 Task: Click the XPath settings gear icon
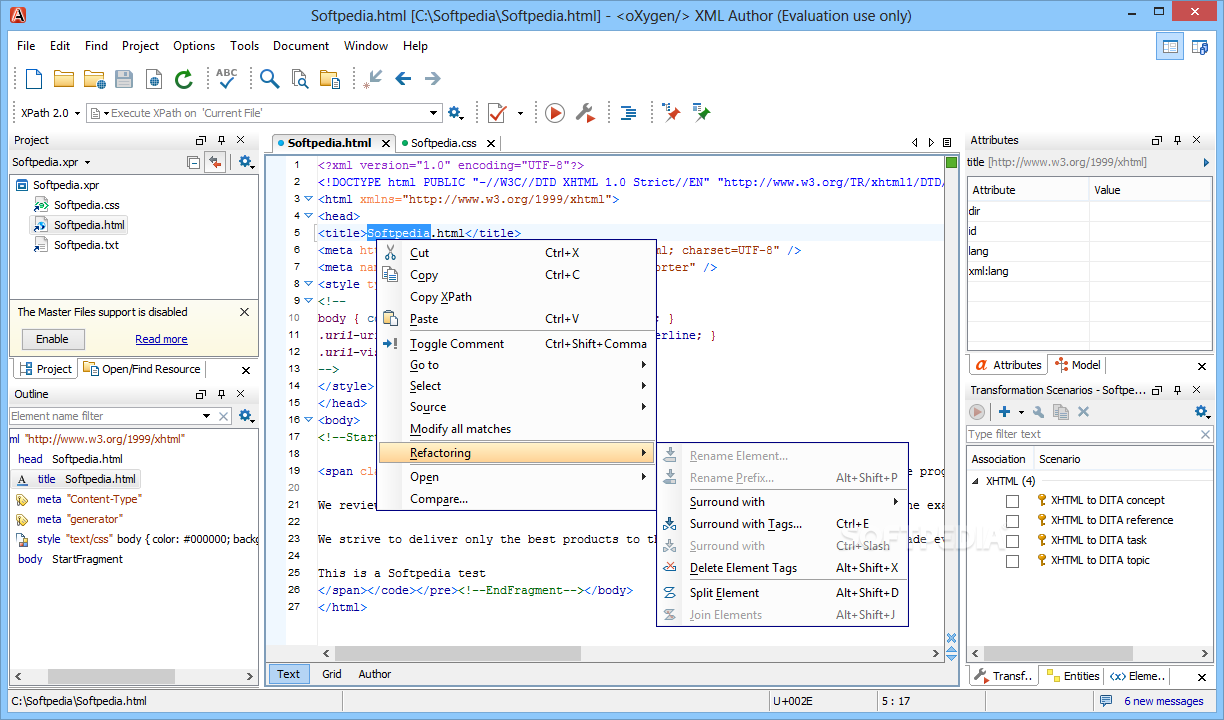pos(456,113)
